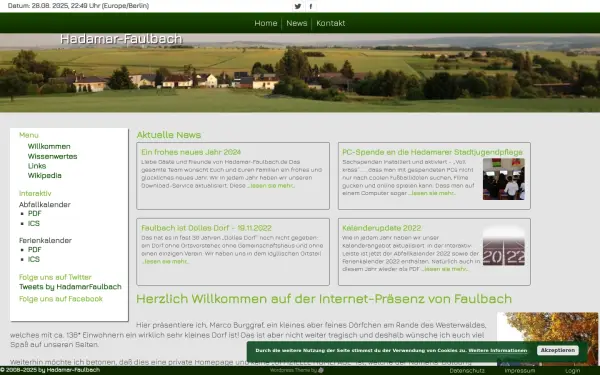
Task: Click the Hadamar-Faulbach site title
Action: click(121, 39)
